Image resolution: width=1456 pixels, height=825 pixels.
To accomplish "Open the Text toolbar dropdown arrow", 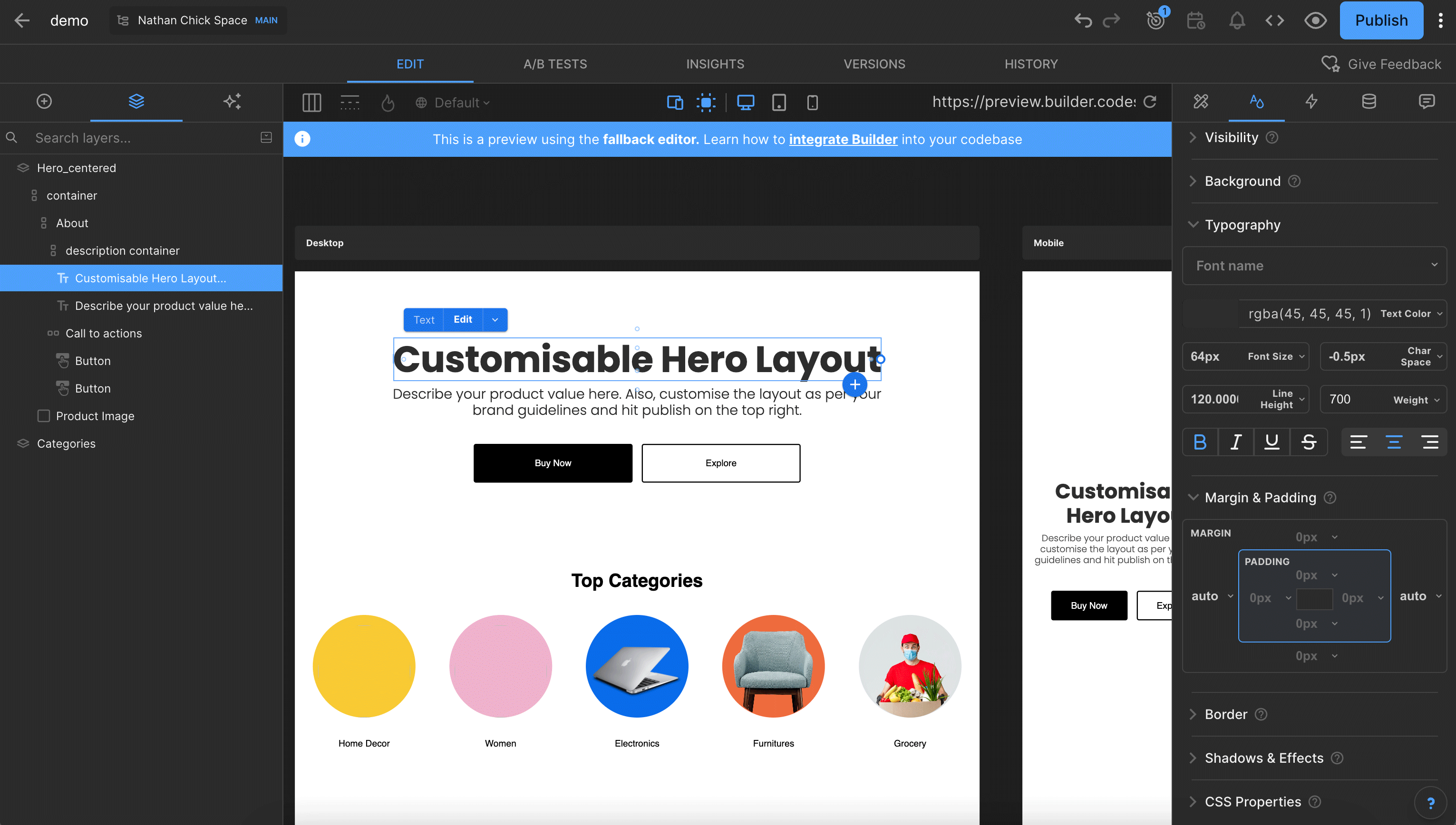I will click(495, 319).
